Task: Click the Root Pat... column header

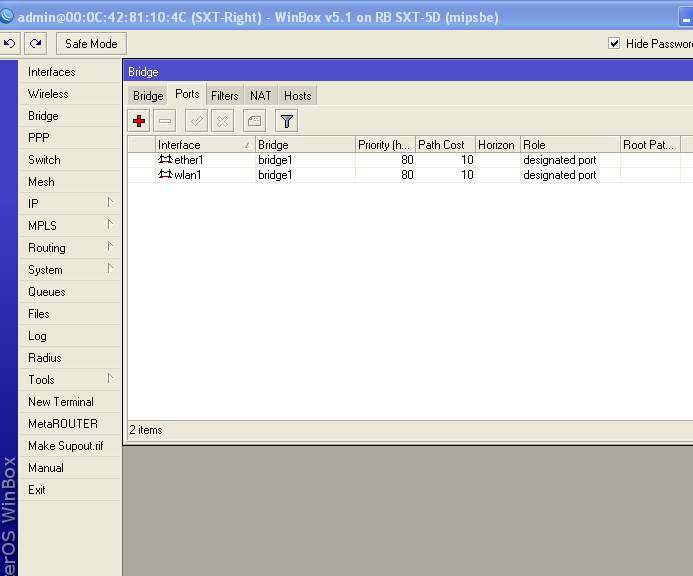Action: point(650,145)
